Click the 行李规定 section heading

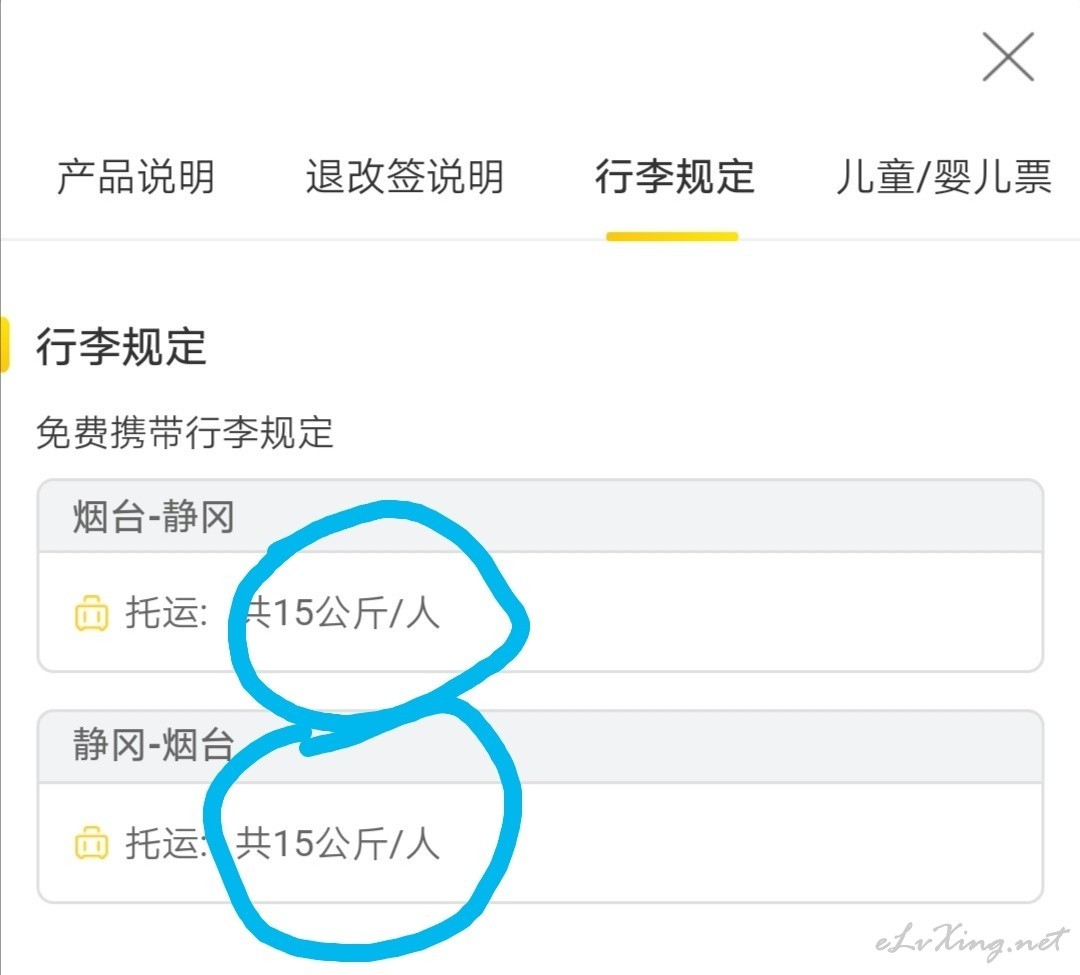tap(121, 346)
